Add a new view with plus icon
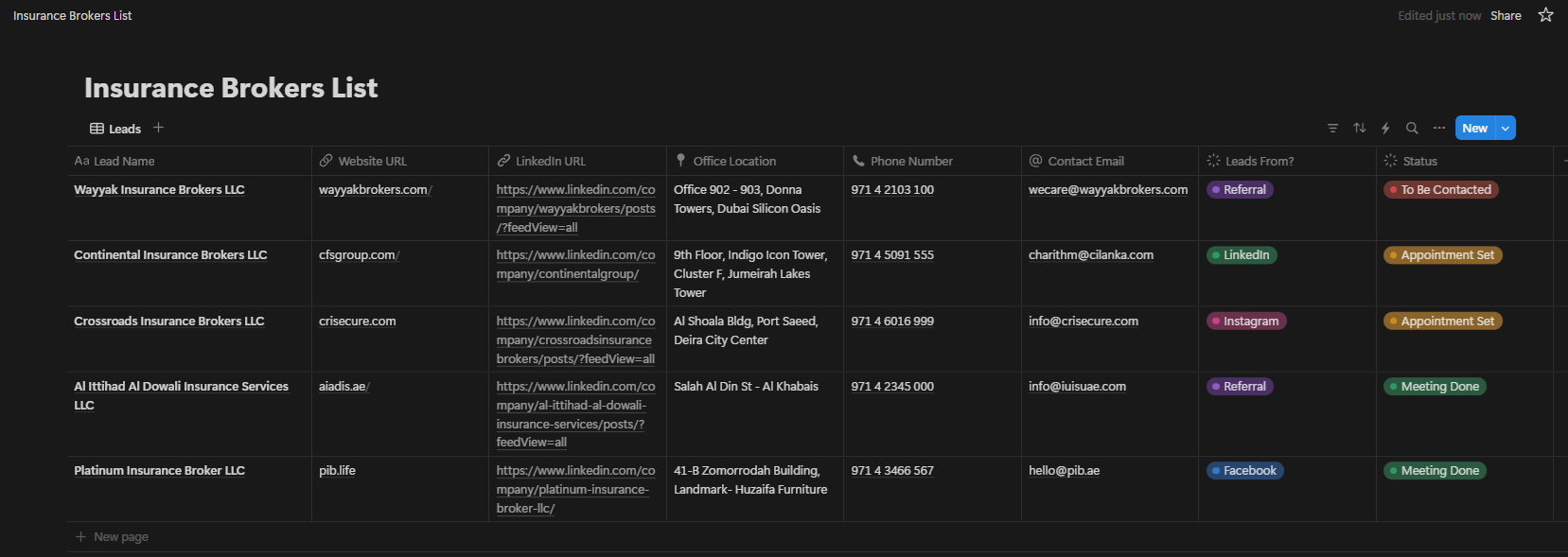The height and width of the screenshot is (557, 1568). click(x=158, y=128)
